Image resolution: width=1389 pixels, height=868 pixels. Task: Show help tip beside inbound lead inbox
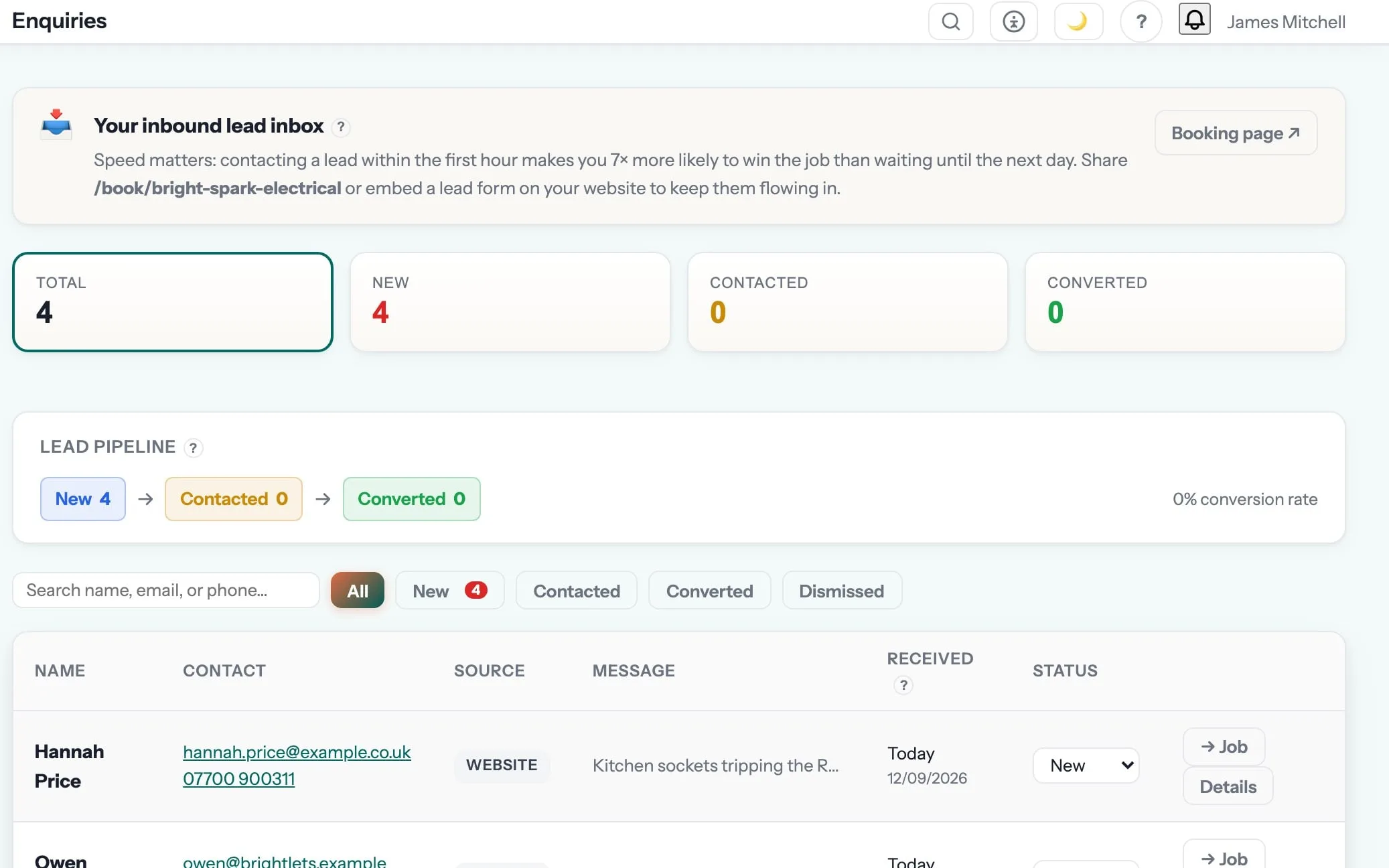(x=341, y=127)
